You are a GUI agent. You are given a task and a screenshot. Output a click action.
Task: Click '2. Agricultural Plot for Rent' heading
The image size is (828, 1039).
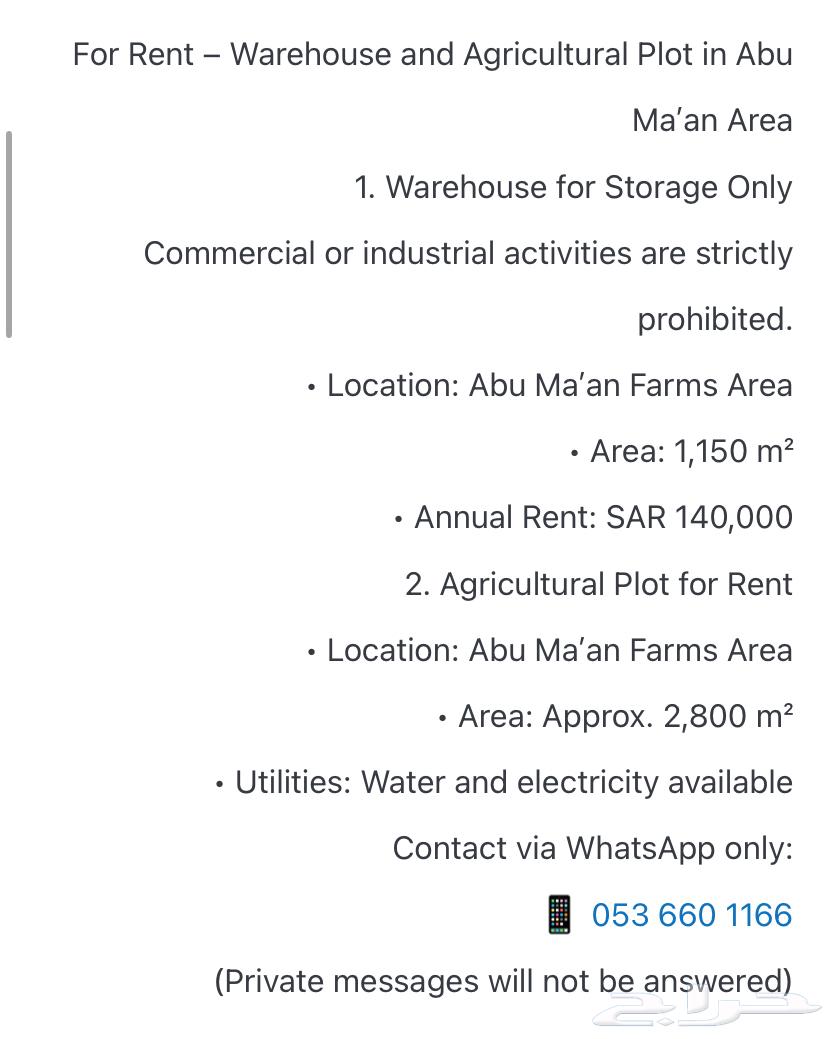[599, 584]
